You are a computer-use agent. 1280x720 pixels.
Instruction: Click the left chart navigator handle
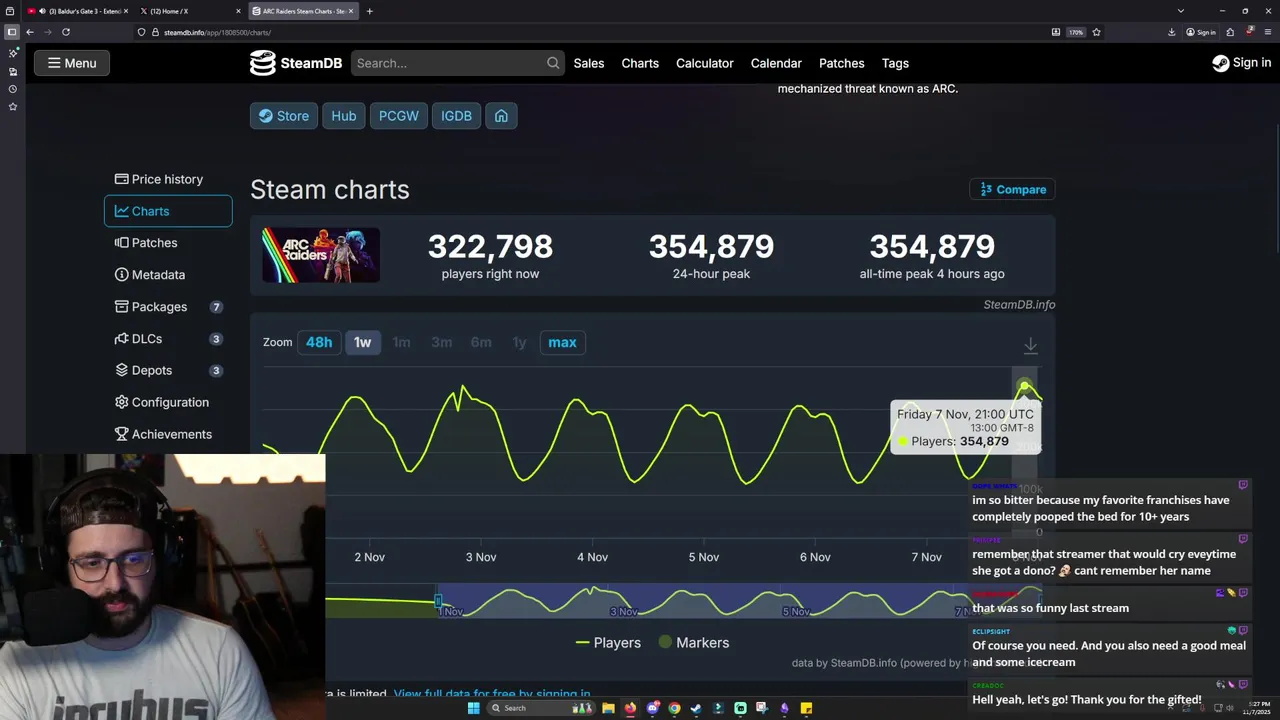[437, 601]
